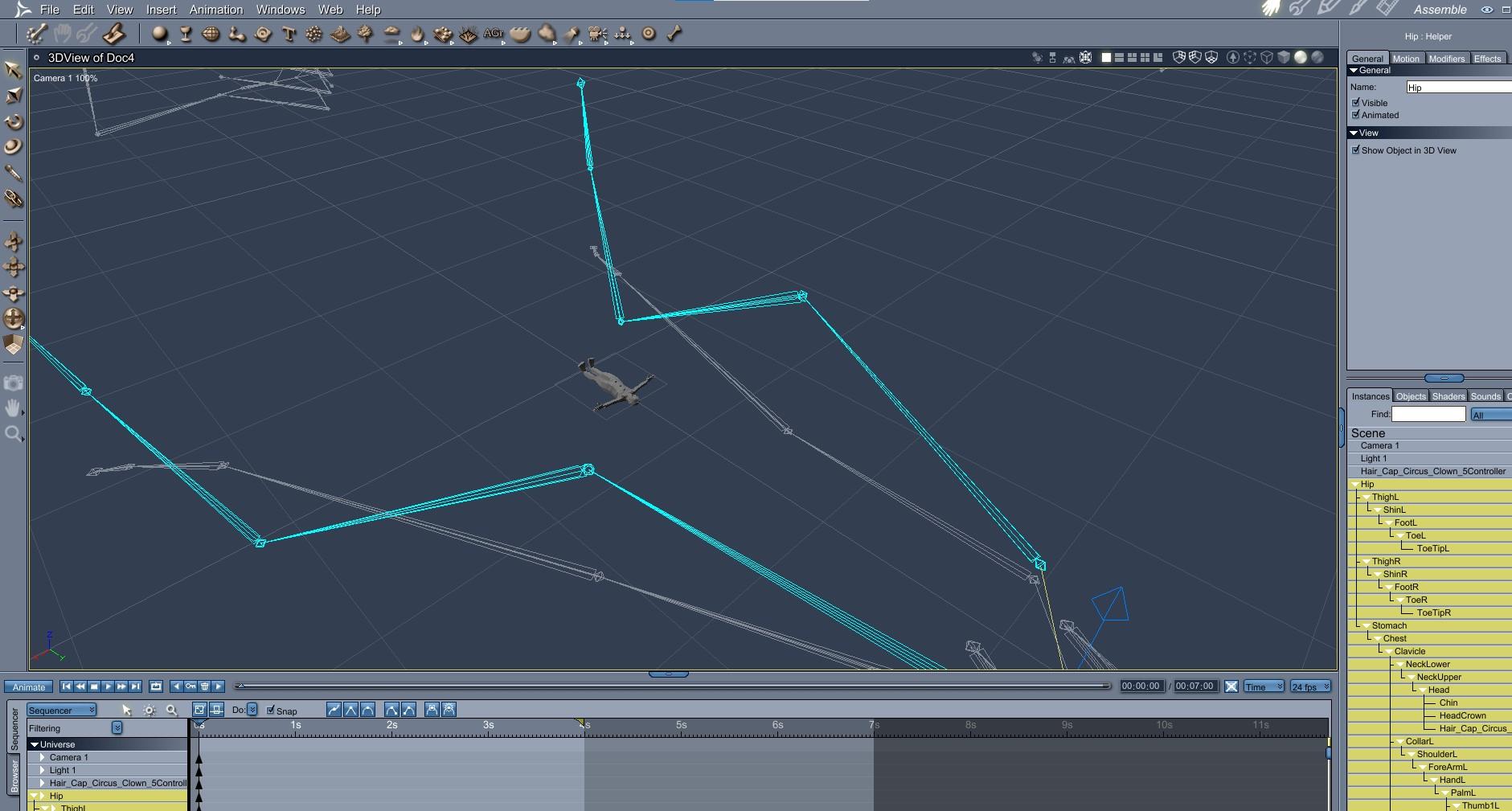Toggle the eye visibility icon beside Assemble
The height and width of the screenshot is (811, 1512).
(x=1487, y=10)
